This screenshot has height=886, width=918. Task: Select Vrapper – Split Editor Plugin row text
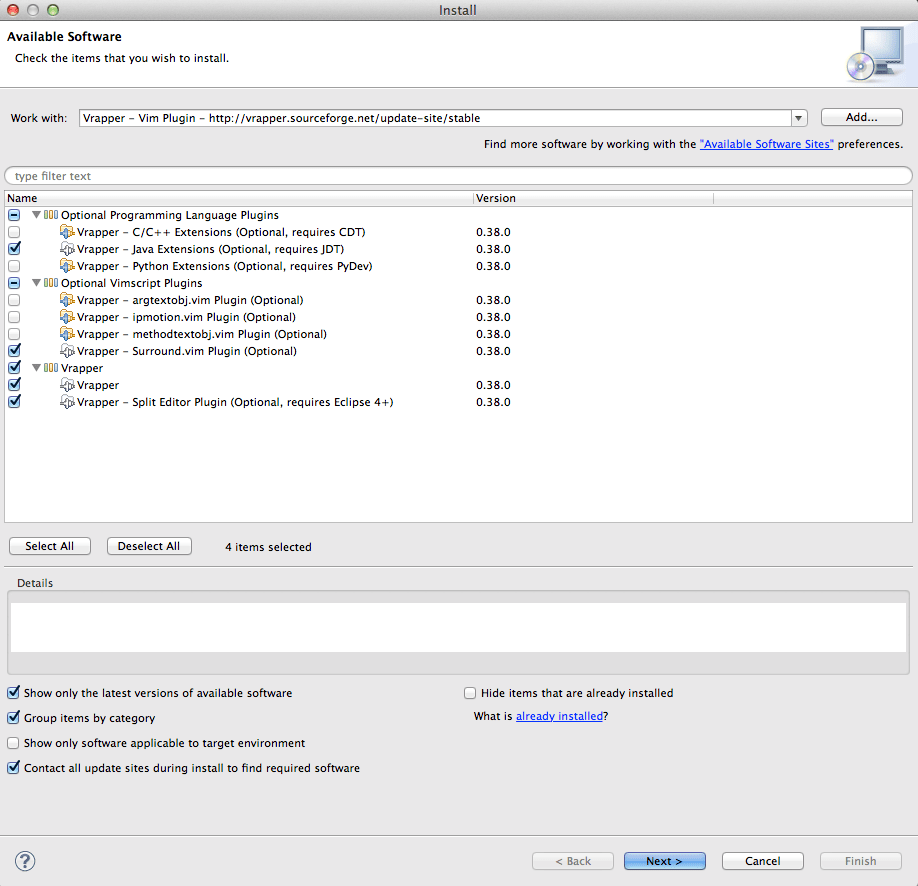(235, 402)
